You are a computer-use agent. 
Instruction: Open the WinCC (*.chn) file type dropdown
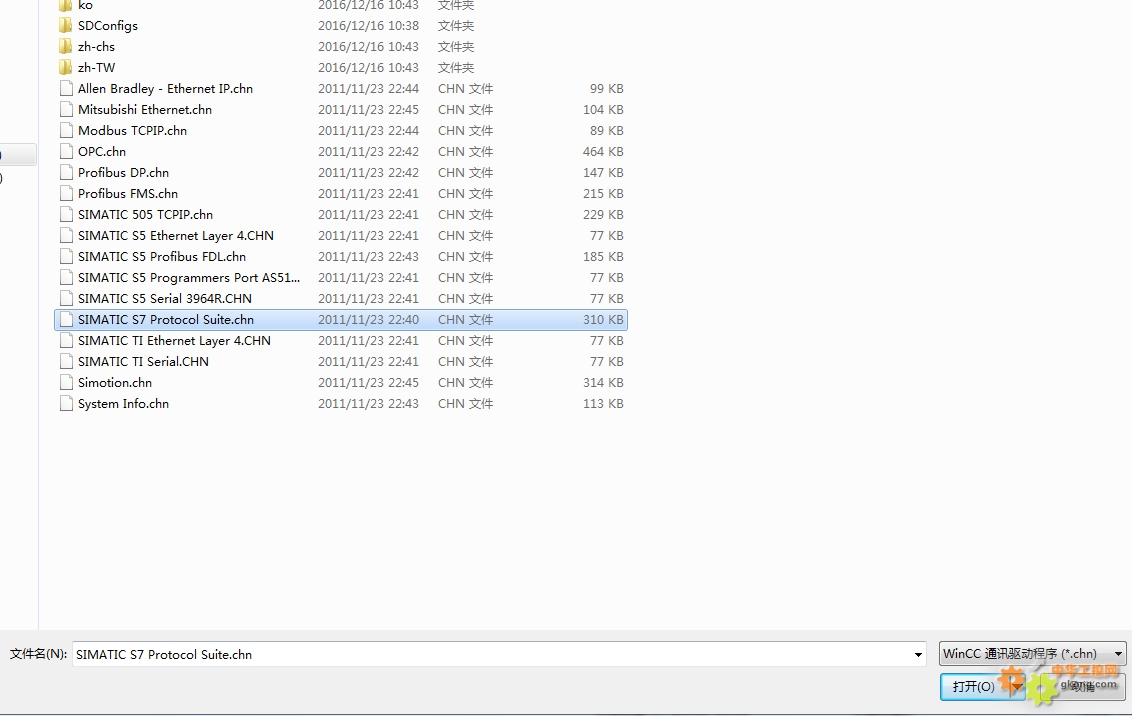(x=1032, y=654)
